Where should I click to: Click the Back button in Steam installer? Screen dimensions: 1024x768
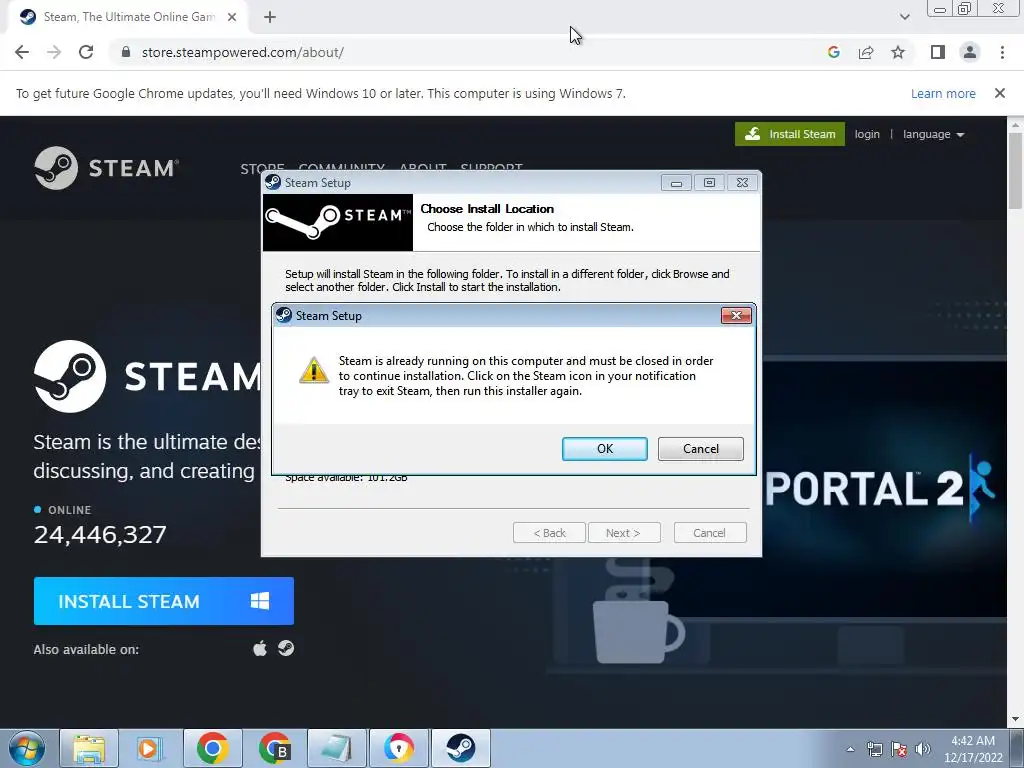549,533
